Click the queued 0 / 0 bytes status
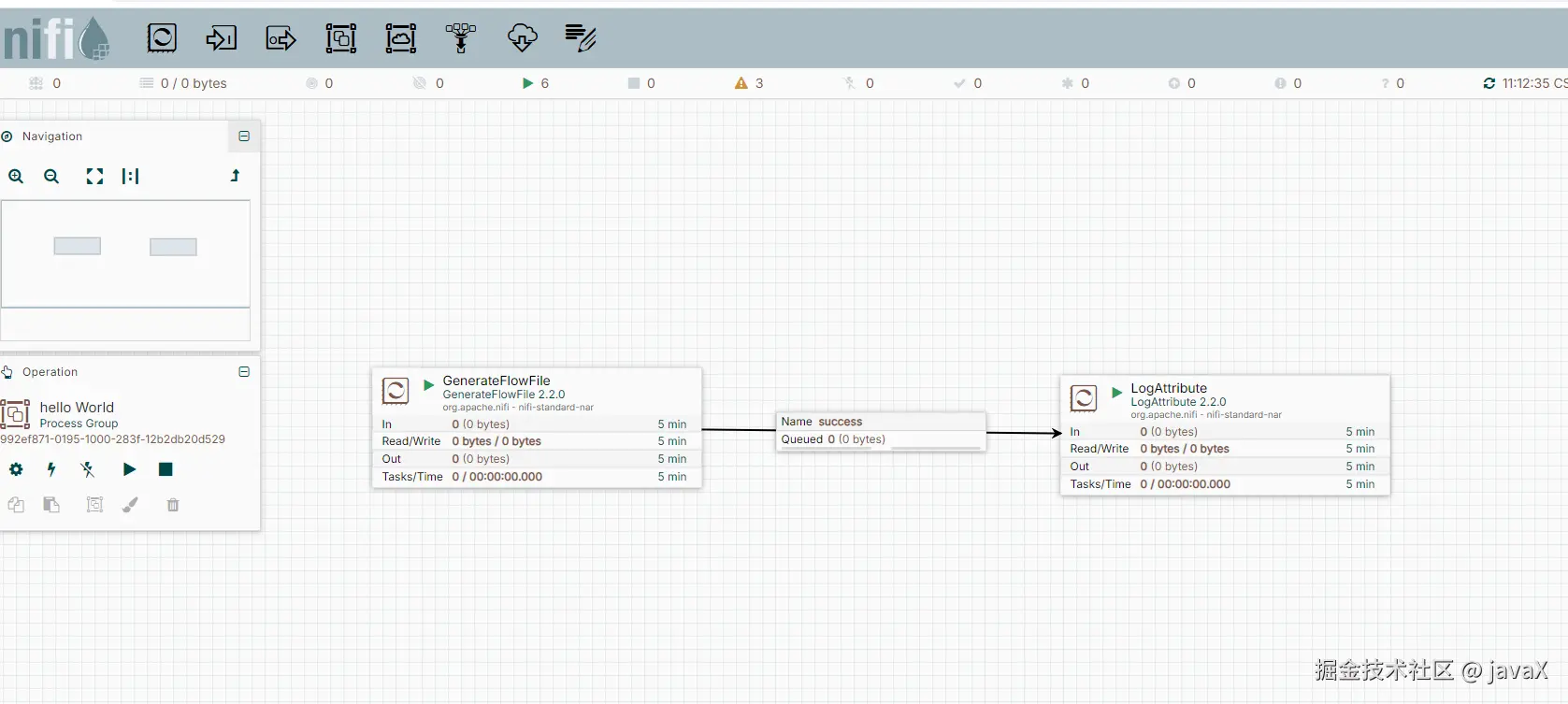 point(183,83)
